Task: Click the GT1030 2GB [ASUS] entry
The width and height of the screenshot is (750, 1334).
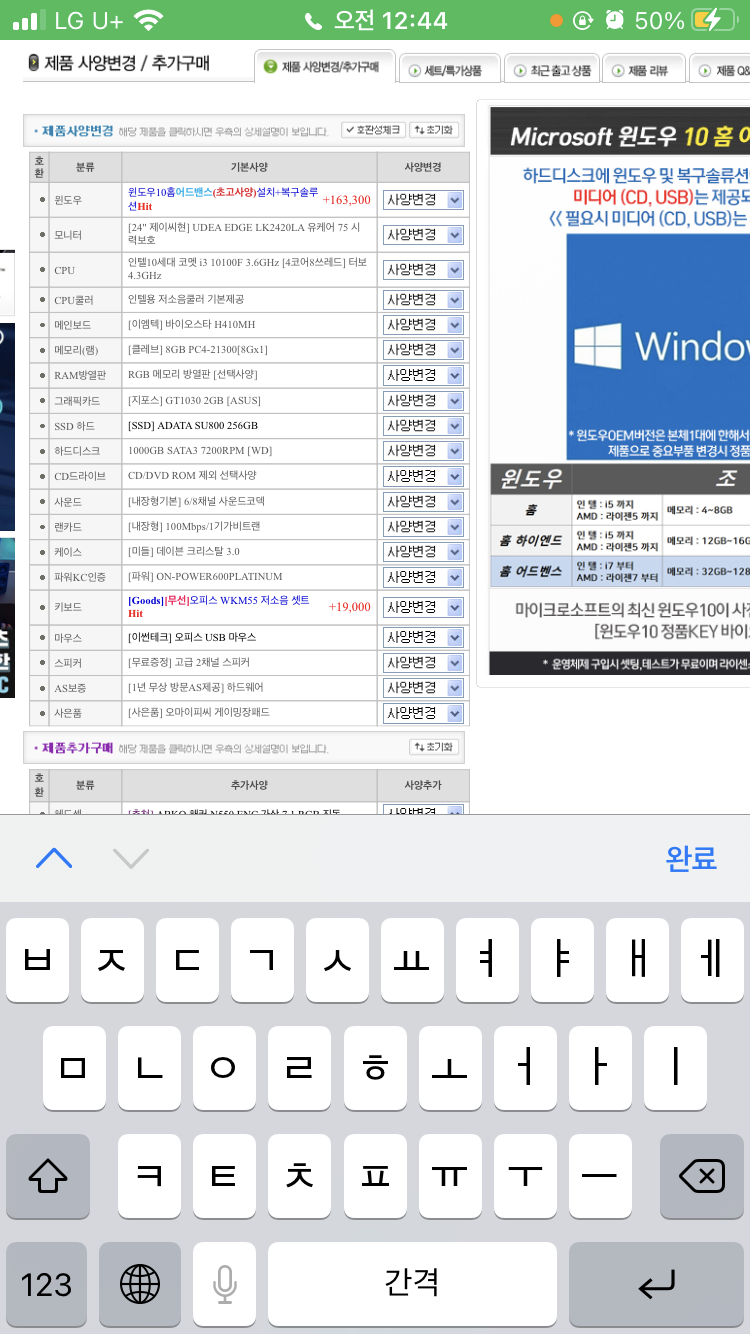Action: click(x=194, y=401)
